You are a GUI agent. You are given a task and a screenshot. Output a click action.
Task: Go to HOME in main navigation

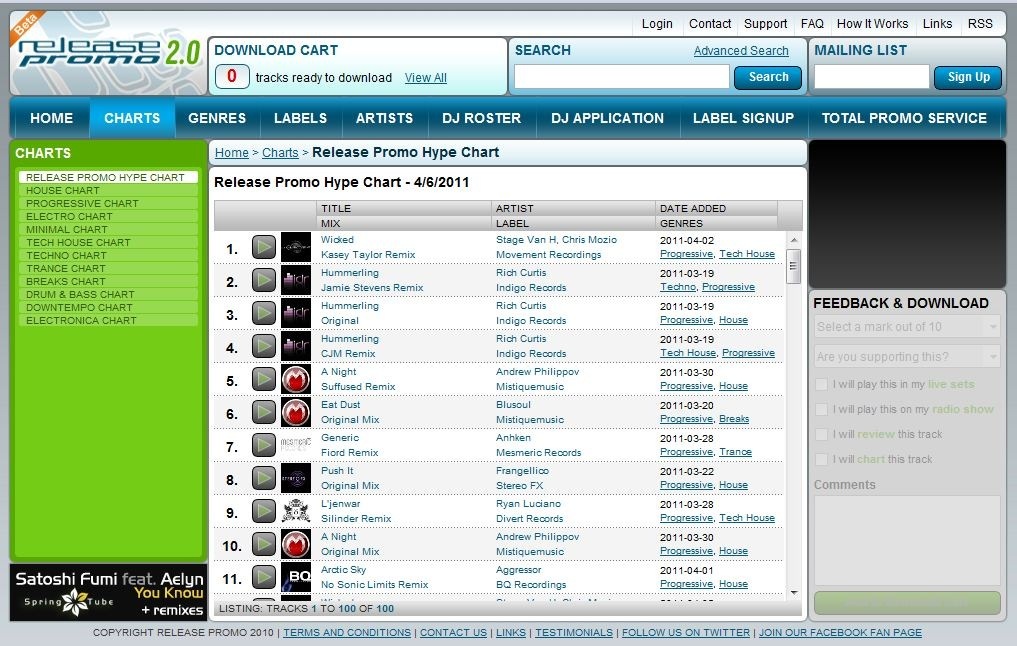[51, 118]
